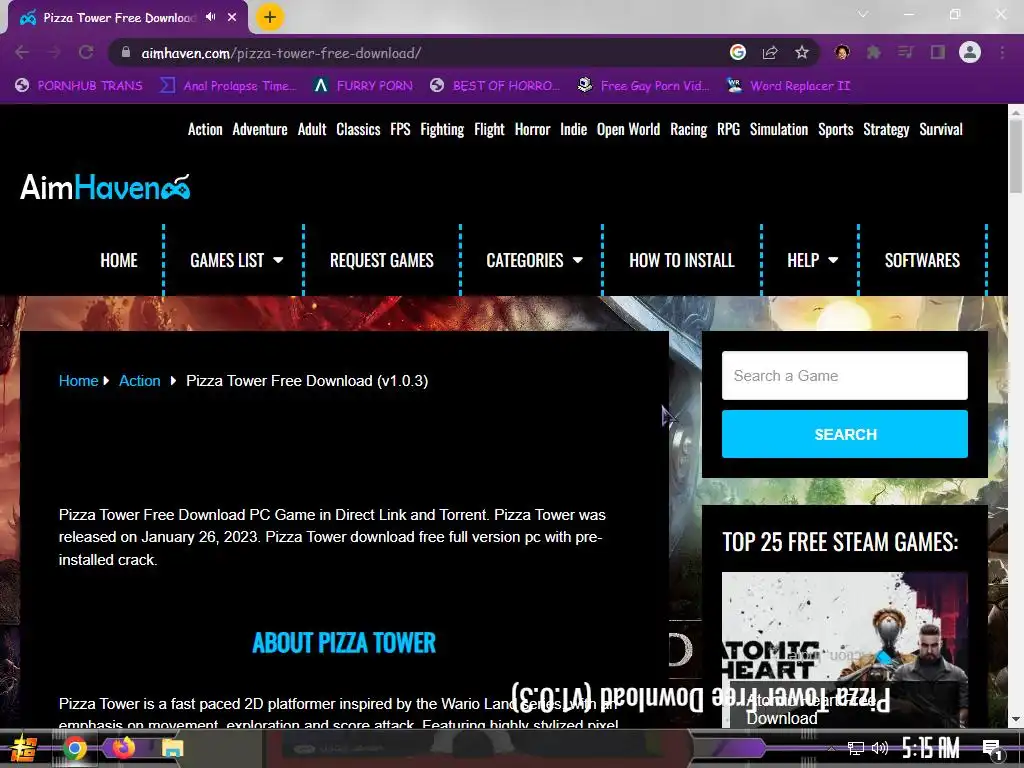The height and width of the screenshot is (768, 1024).
Task: Click the padlock site info icon
Action: 126,53
